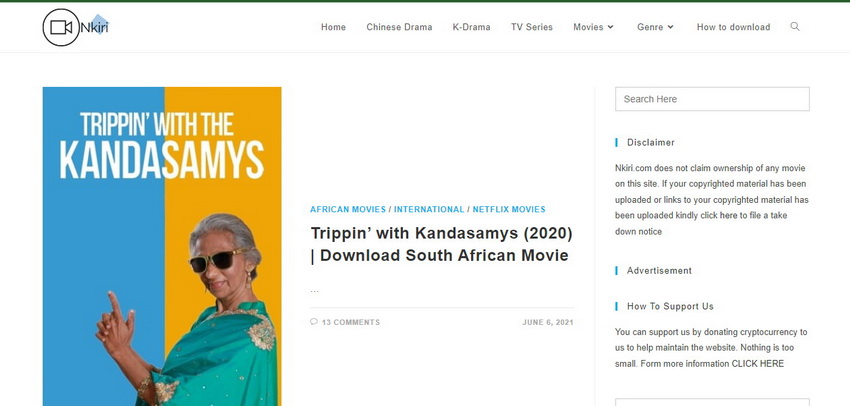Viewport: 850px width, 406px height.
Task: Select K-Drama from the navigation
Action: pyautogui.click(x=471, y=27)
